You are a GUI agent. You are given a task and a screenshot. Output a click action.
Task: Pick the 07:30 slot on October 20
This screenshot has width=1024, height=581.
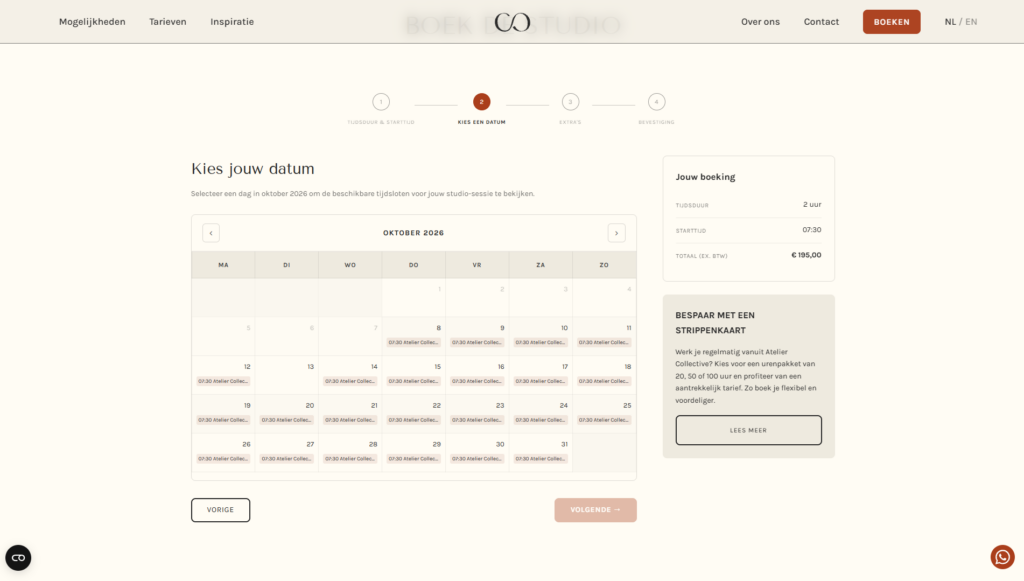pyautogui.click(x=286, y=420)
